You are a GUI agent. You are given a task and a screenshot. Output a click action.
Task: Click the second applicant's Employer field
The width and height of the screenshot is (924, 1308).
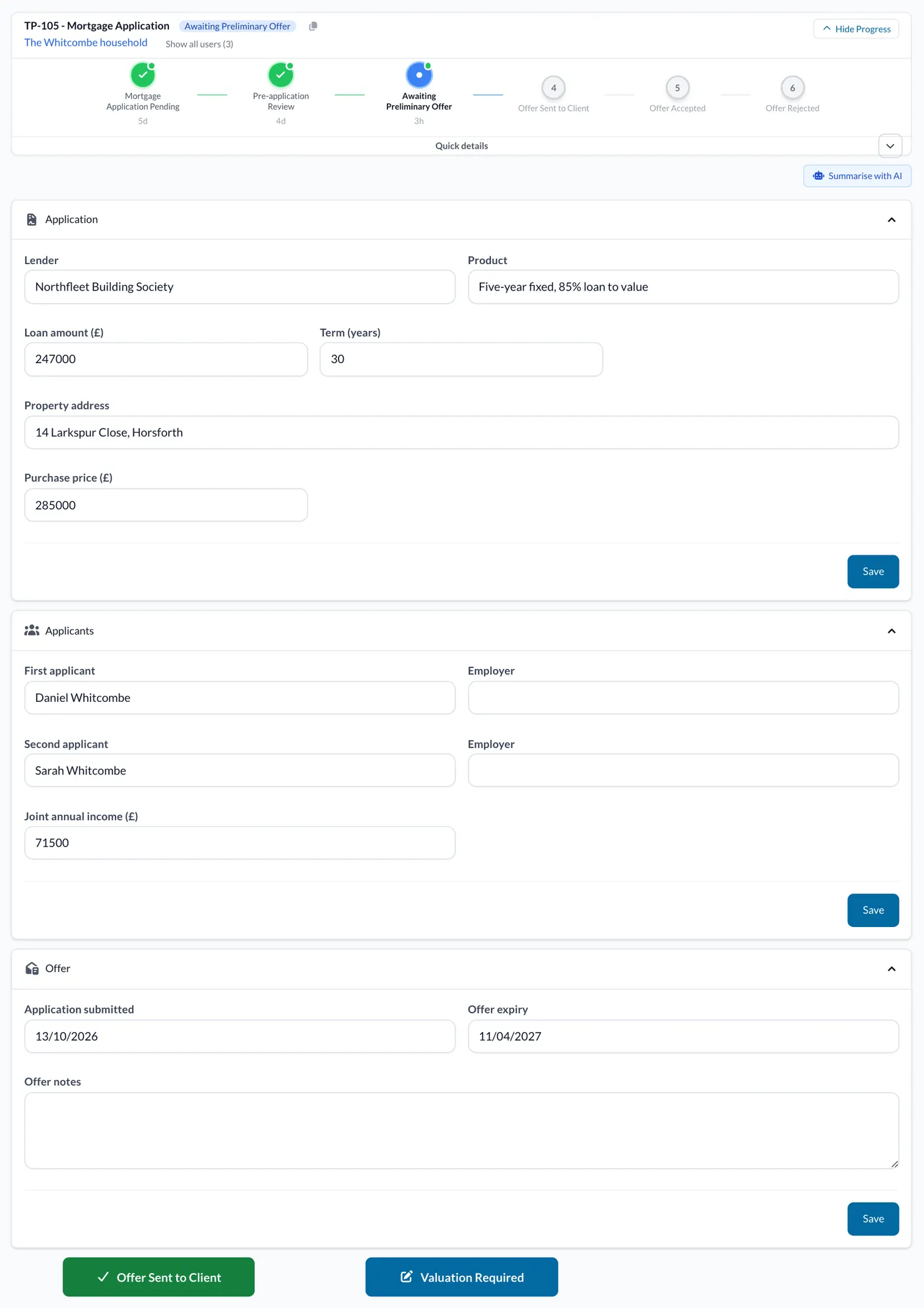pyautogui.click(x=683, y=771)
